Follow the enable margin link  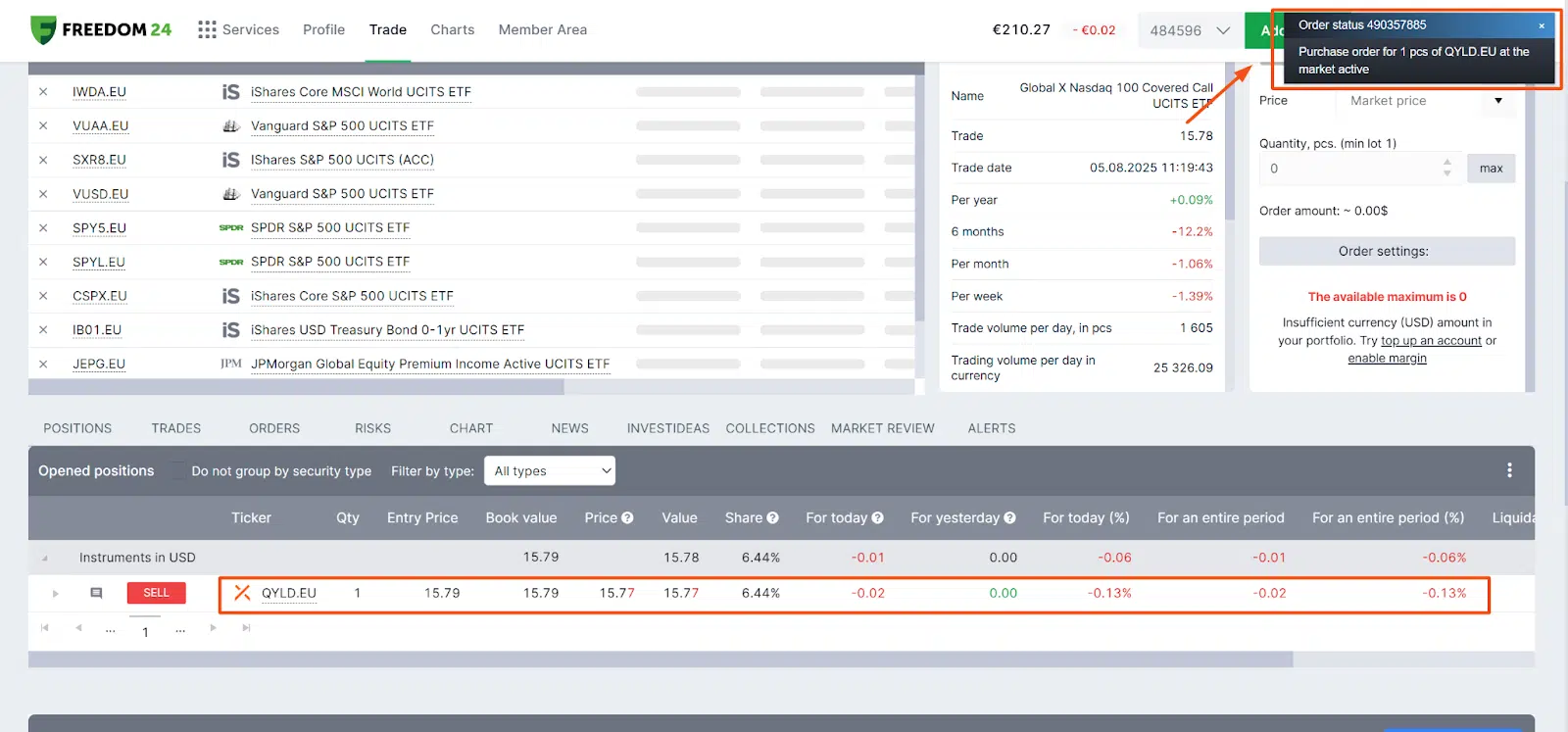tap(1387, 359)
